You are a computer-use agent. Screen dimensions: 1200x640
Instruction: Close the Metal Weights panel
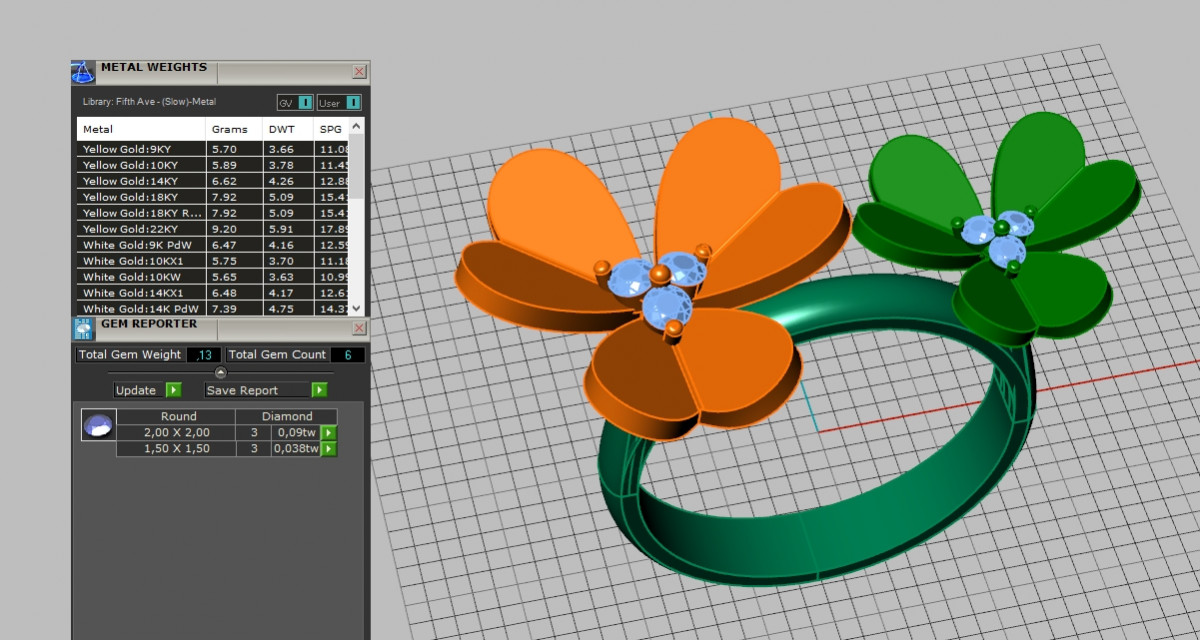tap(359, 72)
